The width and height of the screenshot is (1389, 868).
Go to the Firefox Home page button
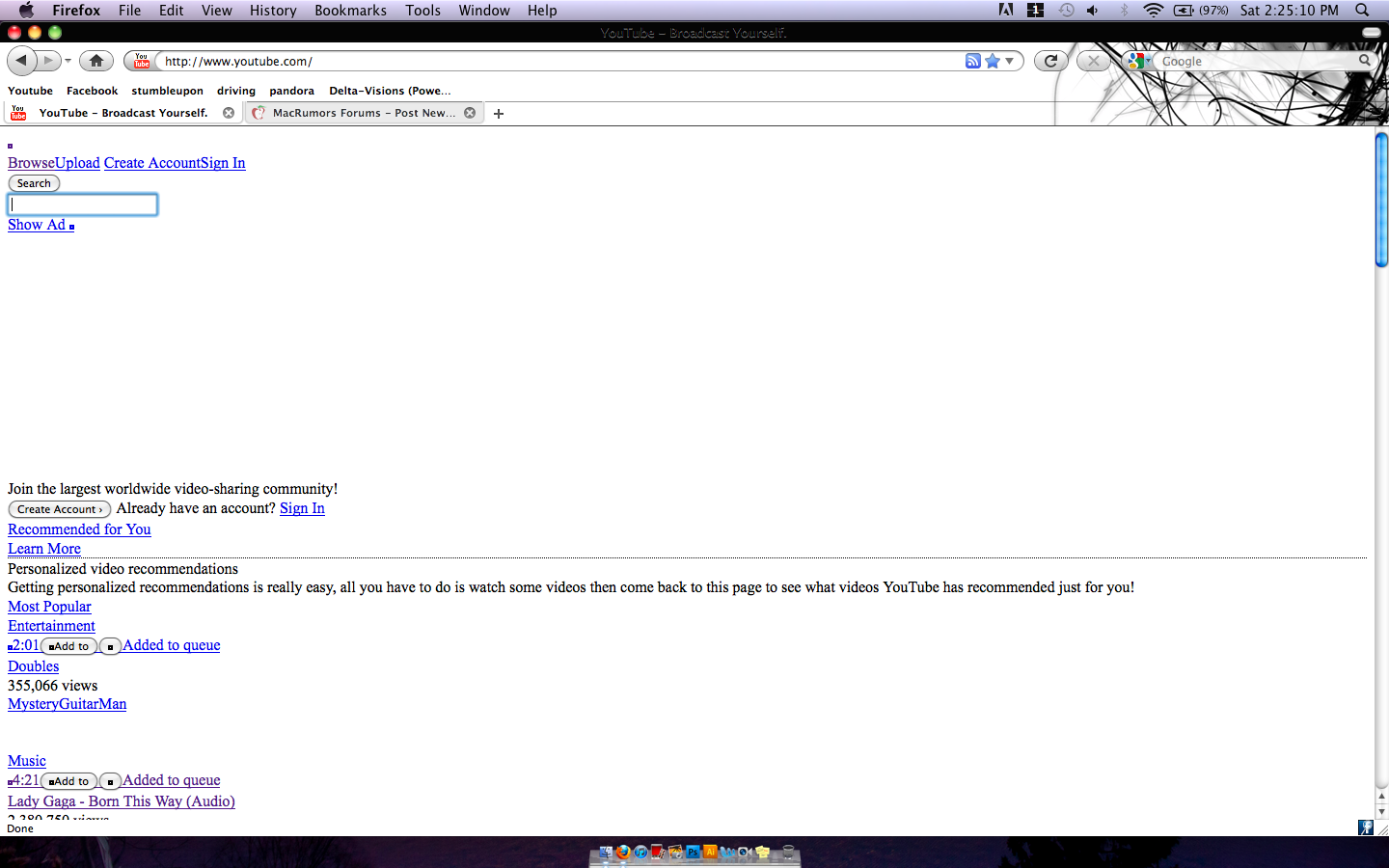point(96,61)
